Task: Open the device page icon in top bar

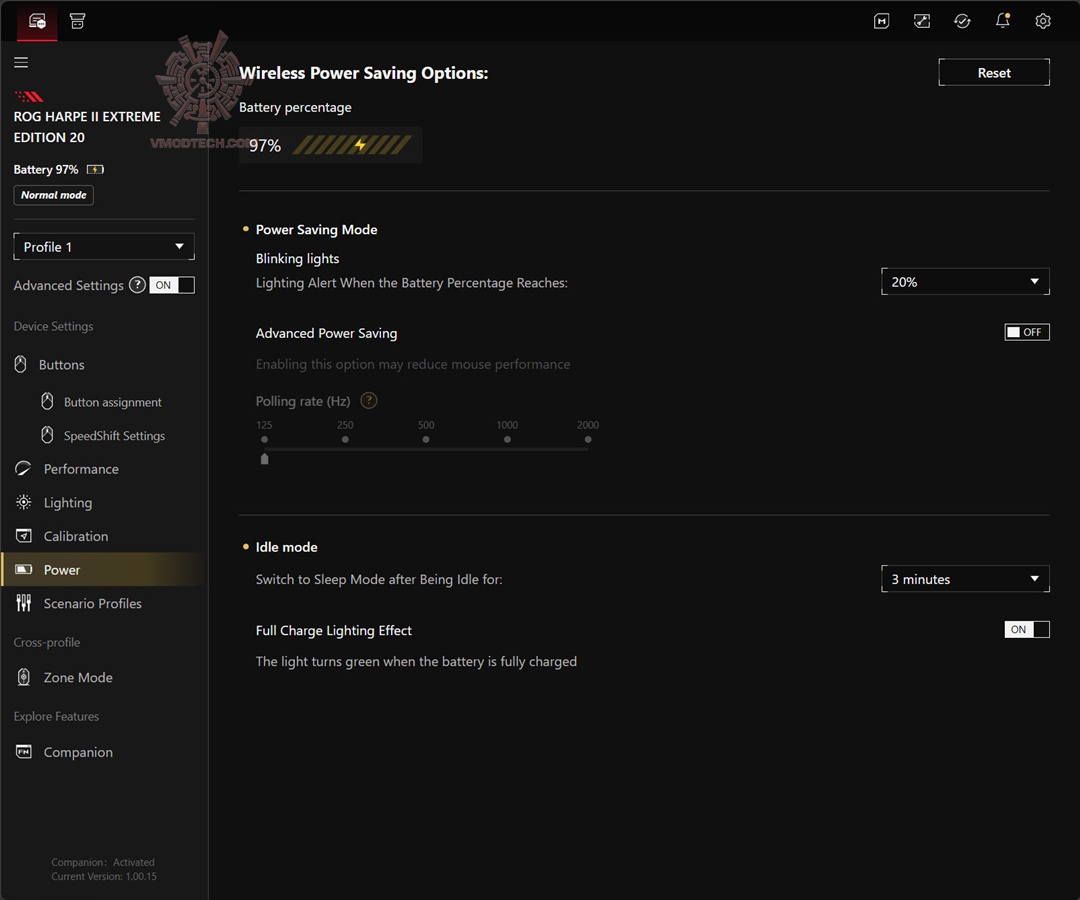Action: coord(37,21)
